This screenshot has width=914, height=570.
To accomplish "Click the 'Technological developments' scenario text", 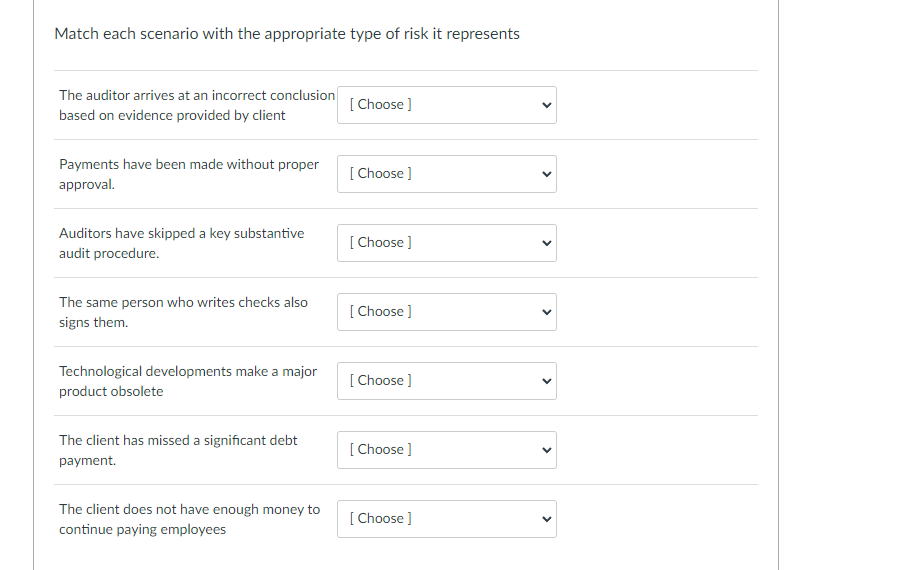I will (x=188, y=372).
